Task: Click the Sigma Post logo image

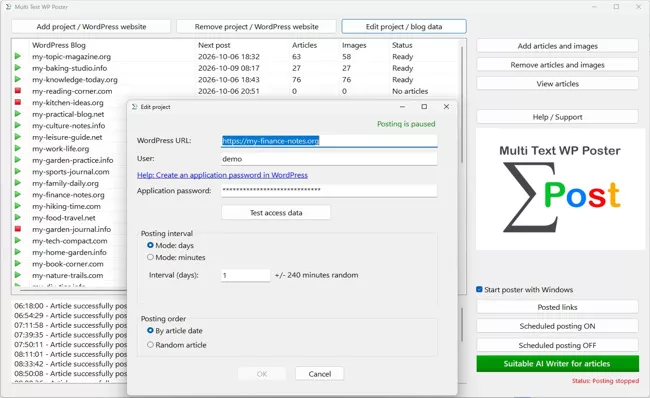Action: (560, 189)
